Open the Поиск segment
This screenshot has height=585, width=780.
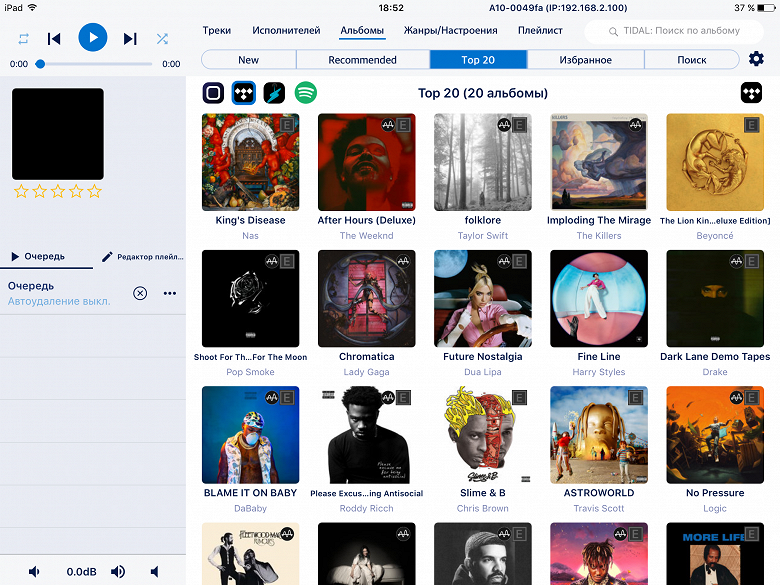(692, 60)
